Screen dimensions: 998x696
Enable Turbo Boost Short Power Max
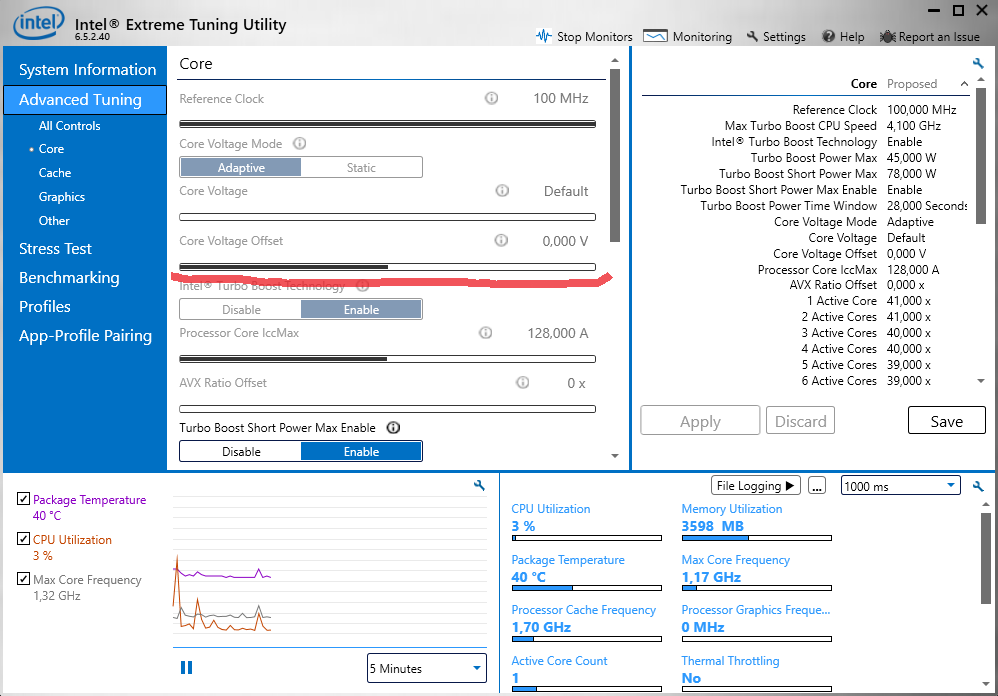[x=361, y=451]
